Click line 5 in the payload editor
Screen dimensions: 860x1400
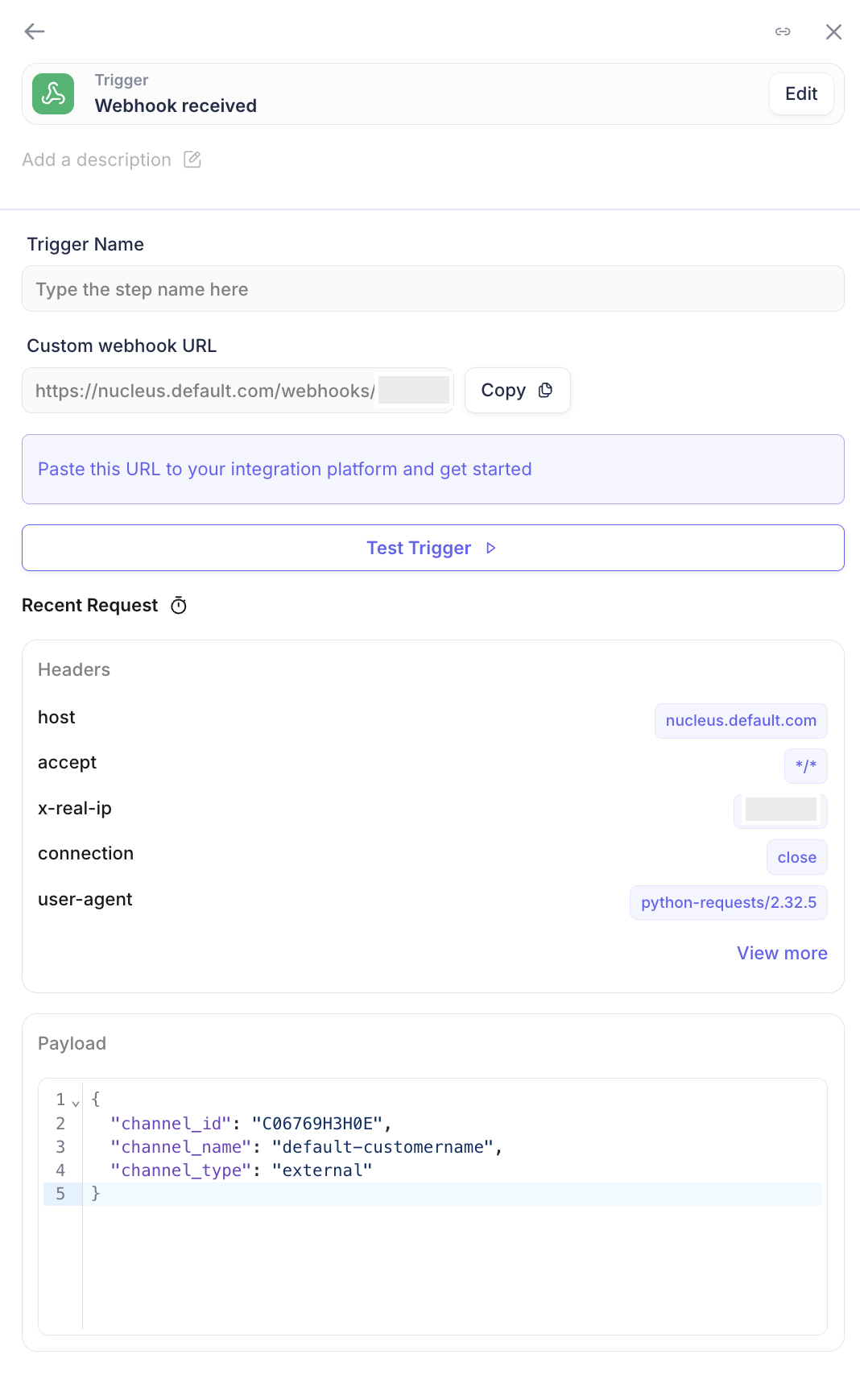click(x=451, y=1194)
